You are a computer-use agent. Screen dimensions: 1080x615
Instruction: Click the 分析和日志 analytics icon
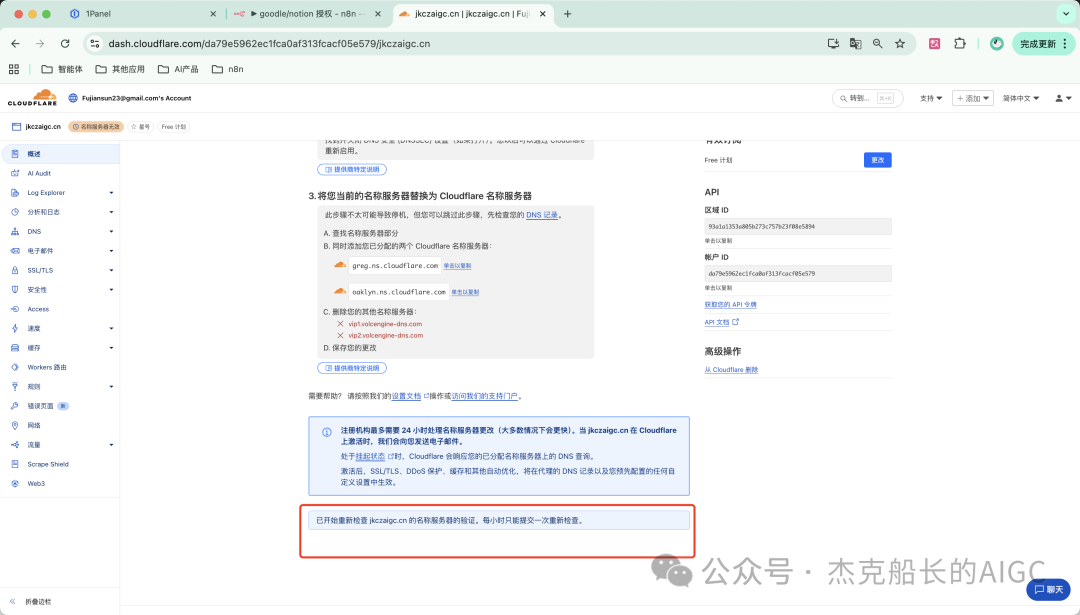tap(14, 212)
